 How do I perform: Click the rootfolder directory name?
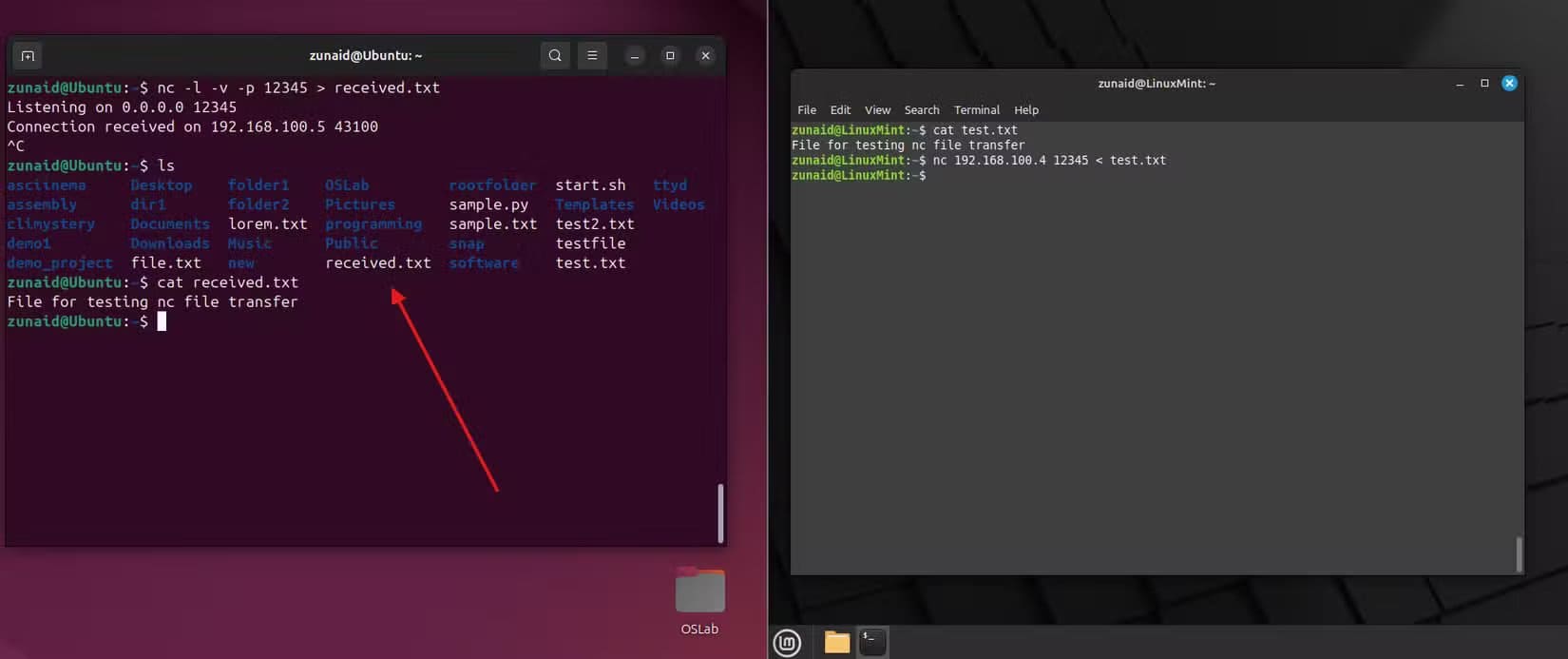coord(493,185)
